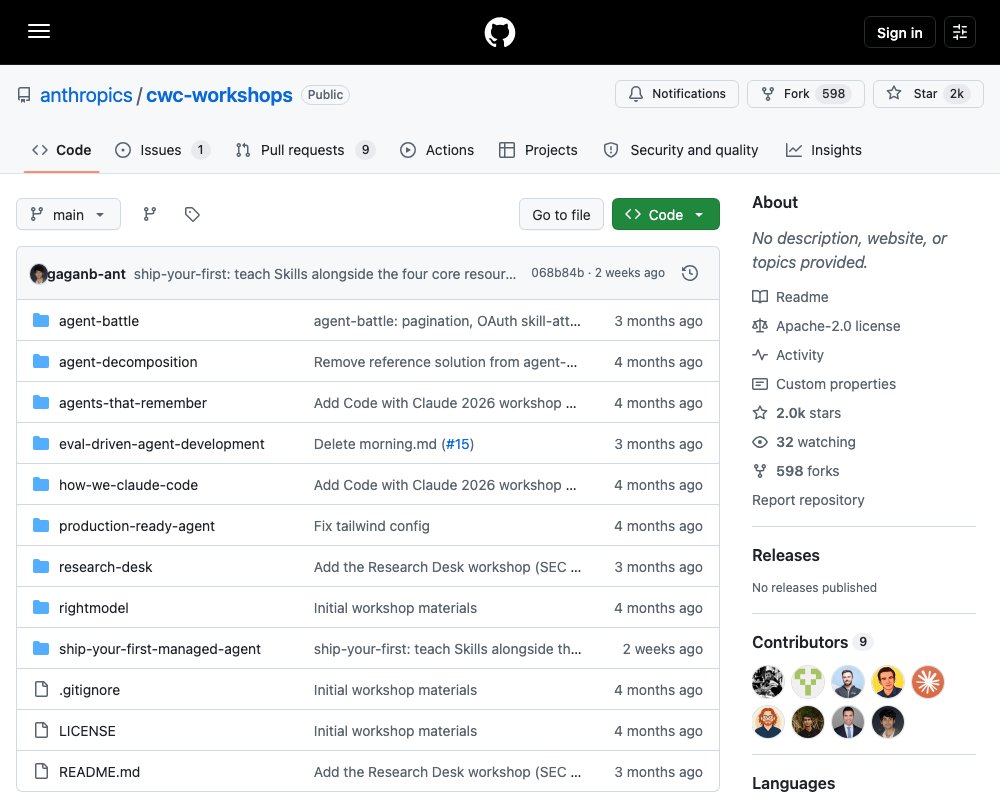
Task: Open Custom properties link
Action: tap(824, 384)
